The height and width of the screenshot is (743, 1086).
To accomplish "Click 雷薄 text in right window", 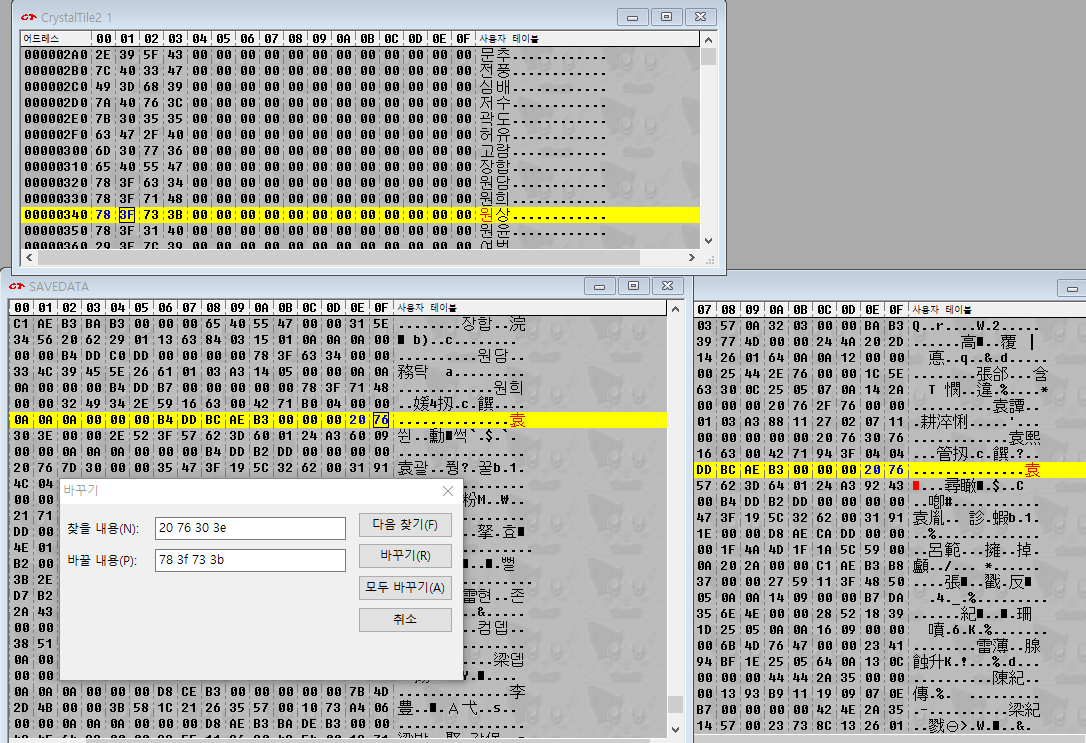I will 992,646.
